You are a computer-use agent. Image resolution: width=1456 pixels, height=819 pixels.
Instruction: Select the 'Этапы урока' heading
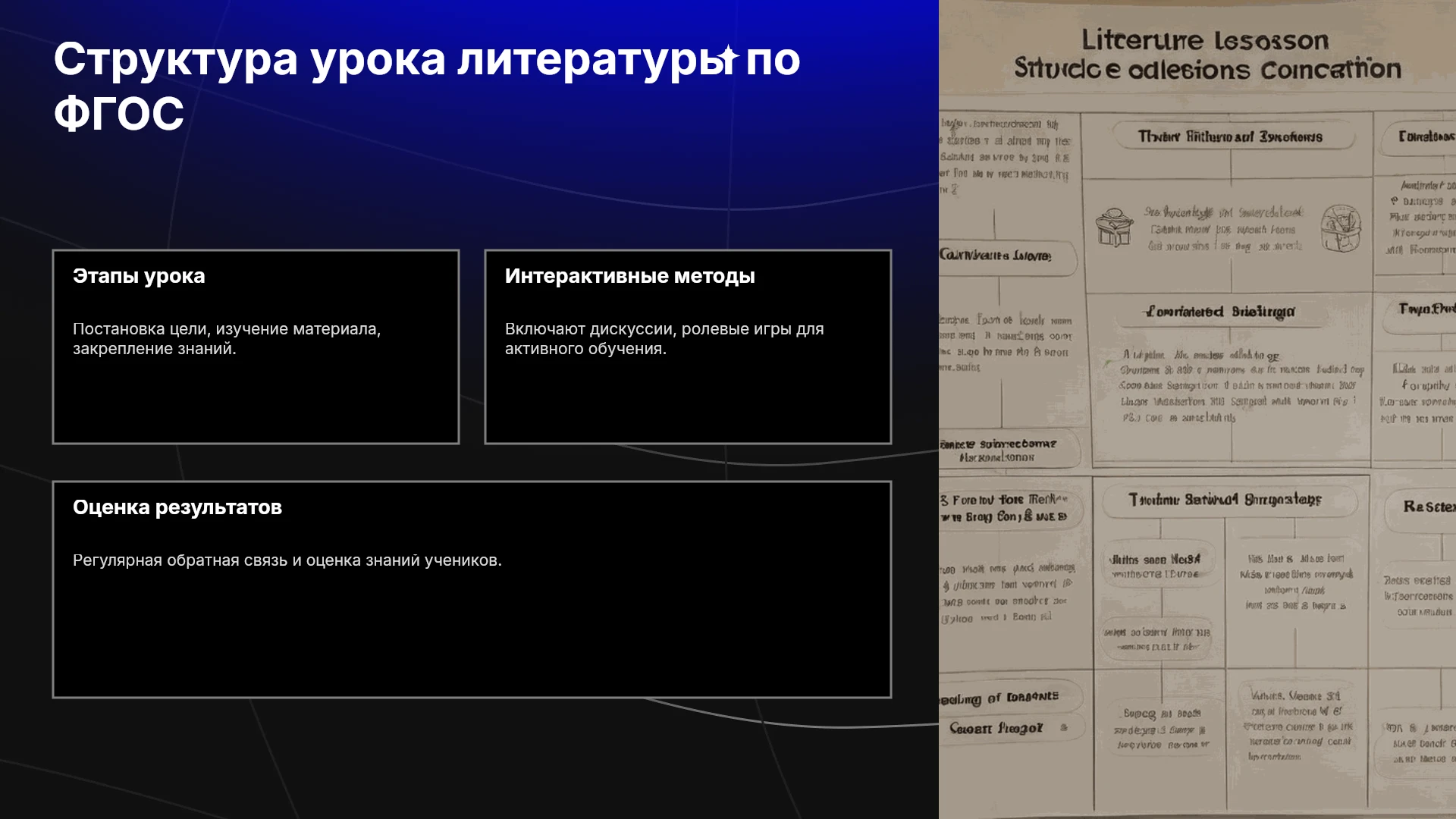tap(139, 276)
